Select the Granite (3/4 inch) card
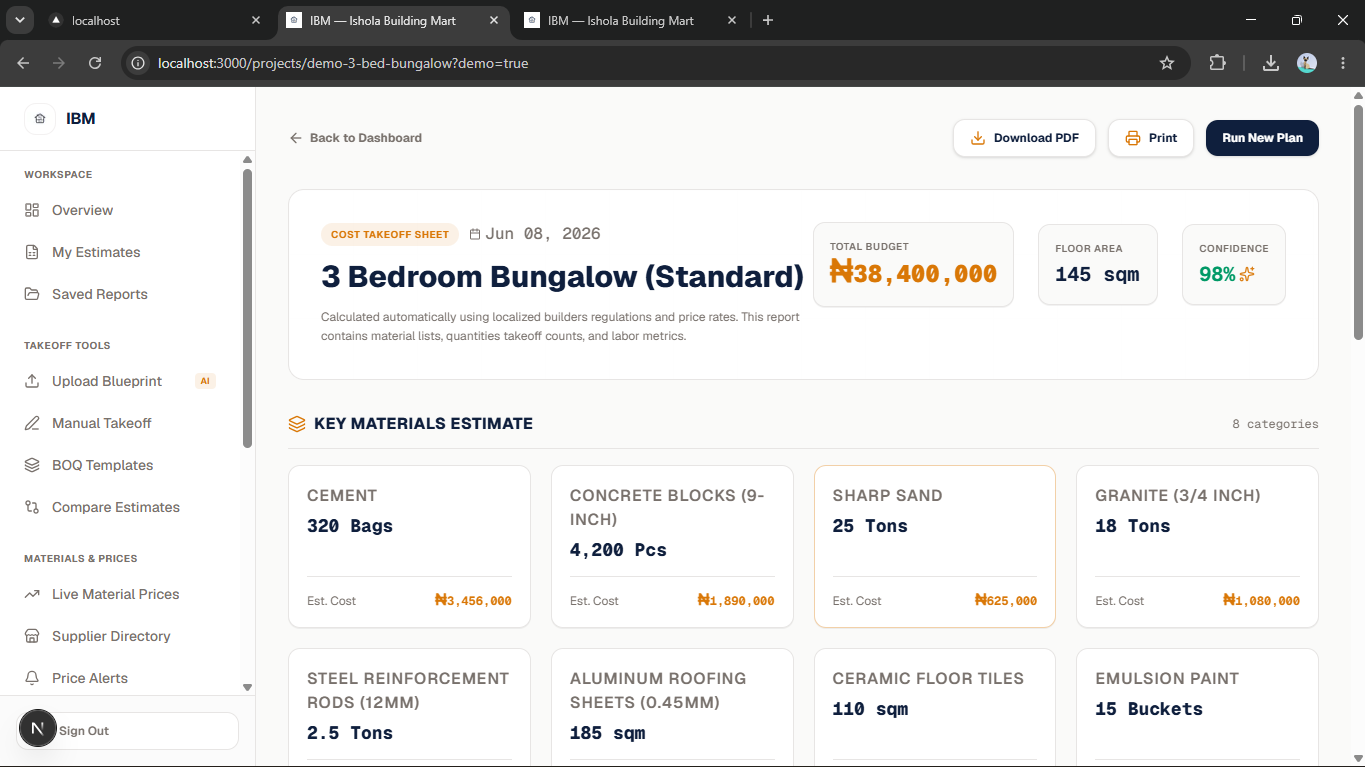Screen dimensions: 1365x767 1197,547
